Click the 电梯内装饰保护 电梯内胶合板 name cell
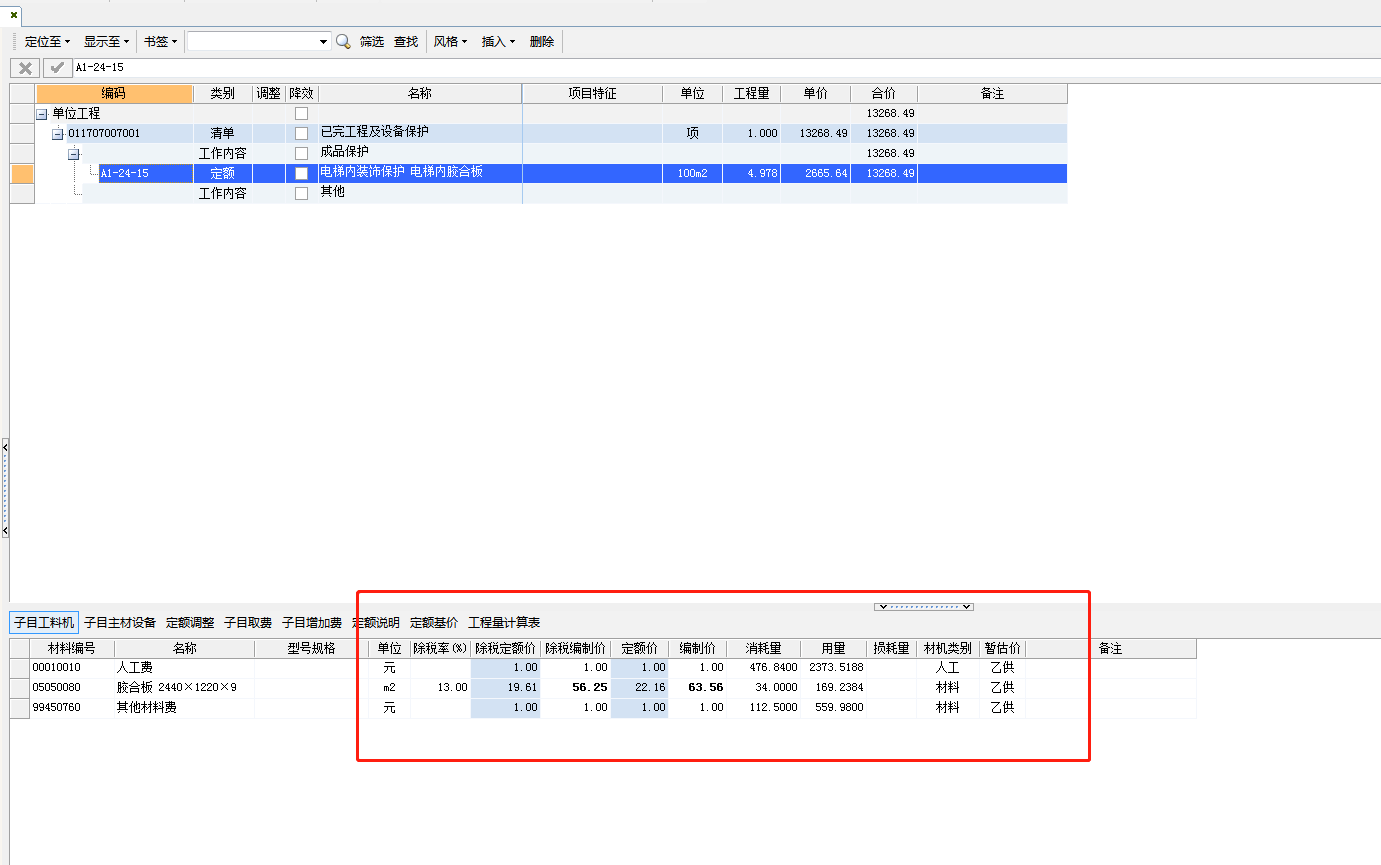The image size is (1381, 865). pos(420,174)
